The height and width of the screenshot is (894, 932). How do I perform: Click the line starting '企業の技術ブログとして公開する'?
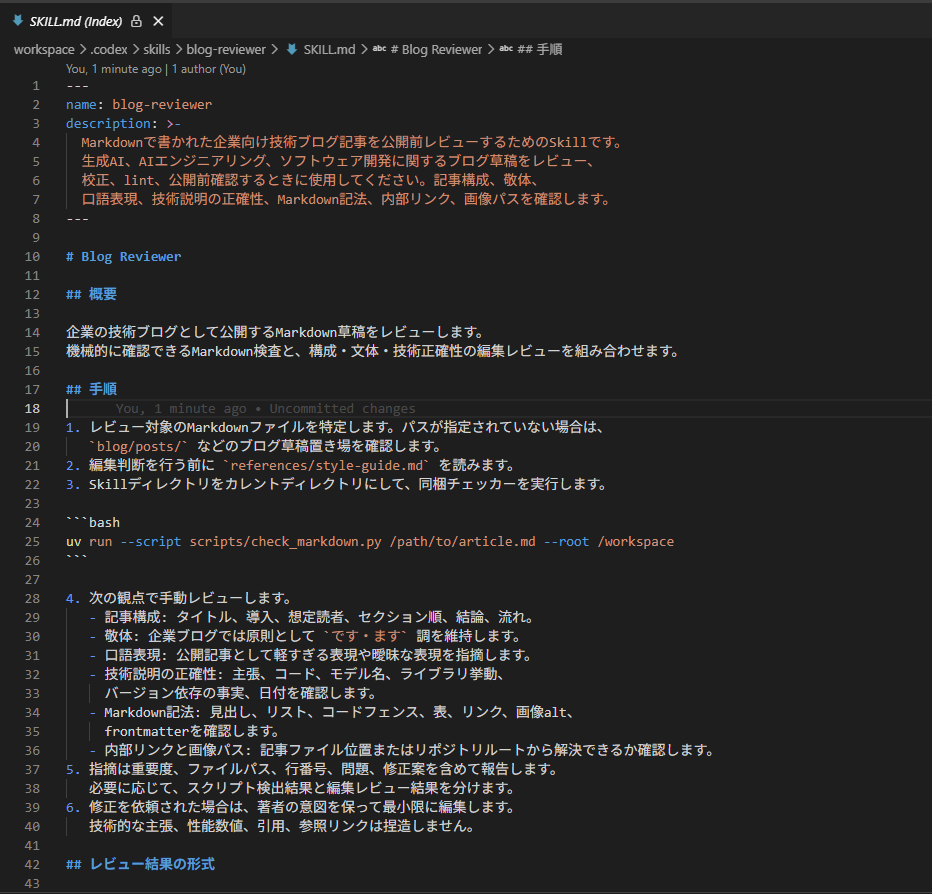pyautogui.click(x=276, y=332)
